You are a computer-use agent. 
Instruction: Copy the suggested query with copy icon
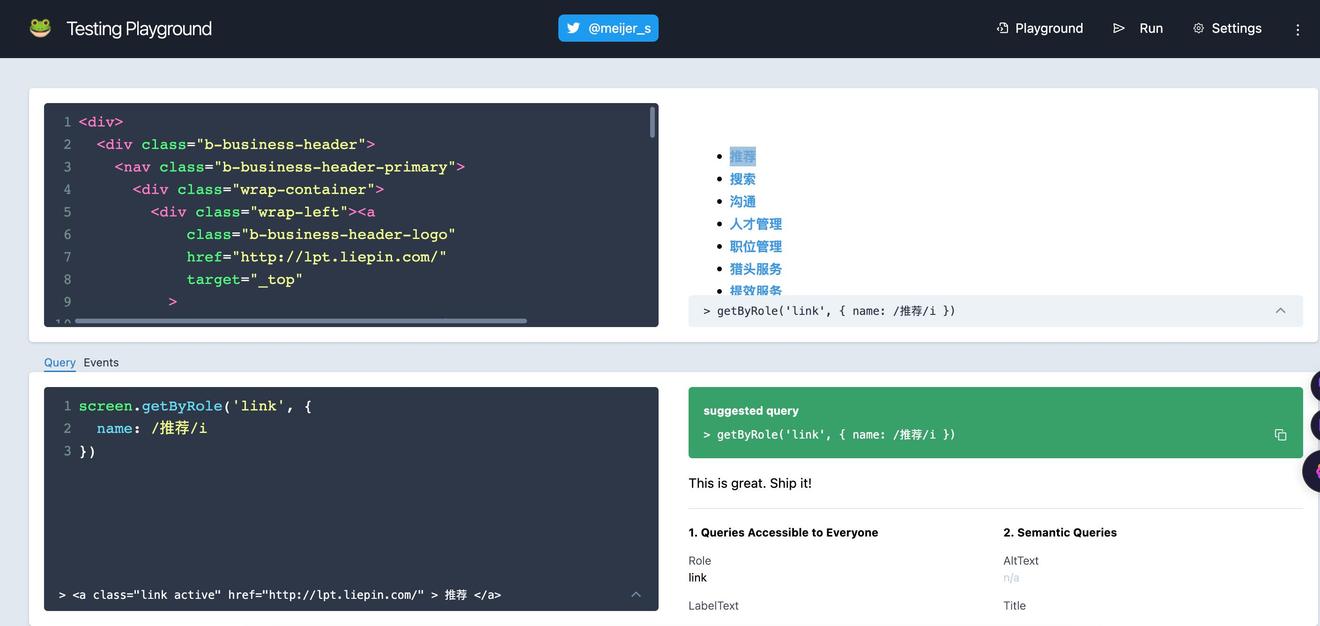point(1280,435)
